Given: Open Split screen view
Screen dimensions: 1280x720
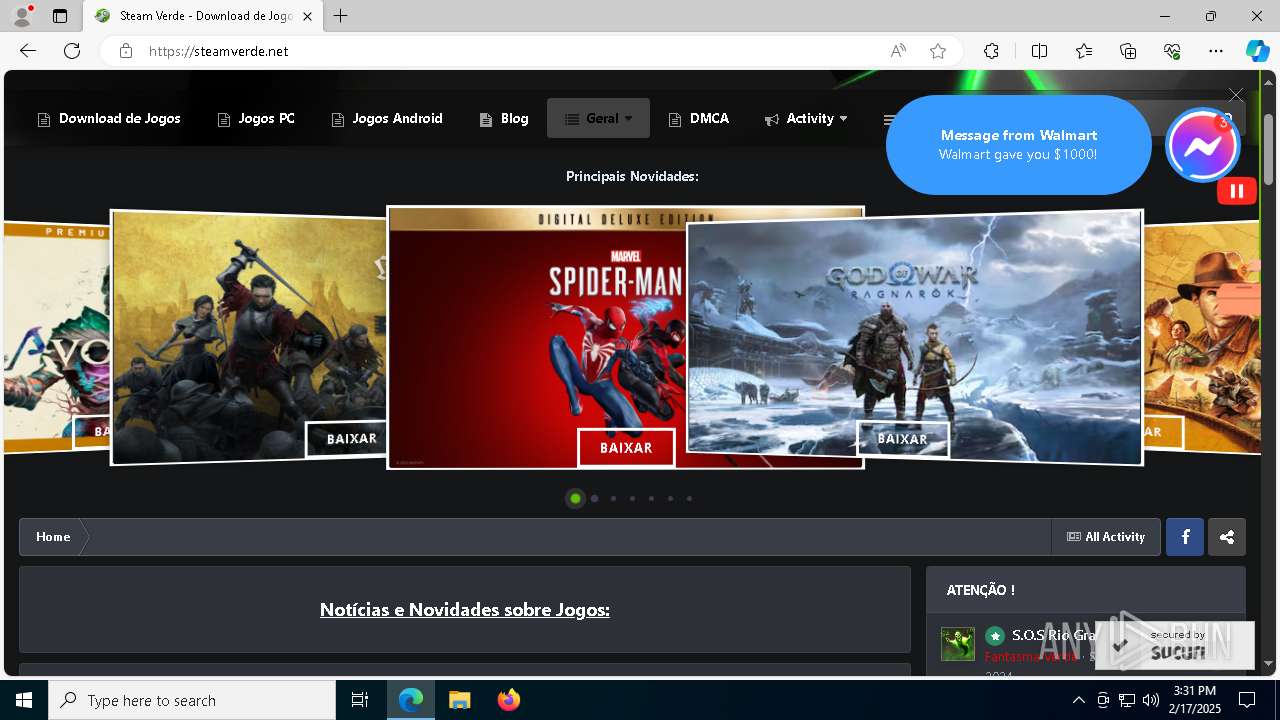Looking at the screenshot, I should 1039,51.
